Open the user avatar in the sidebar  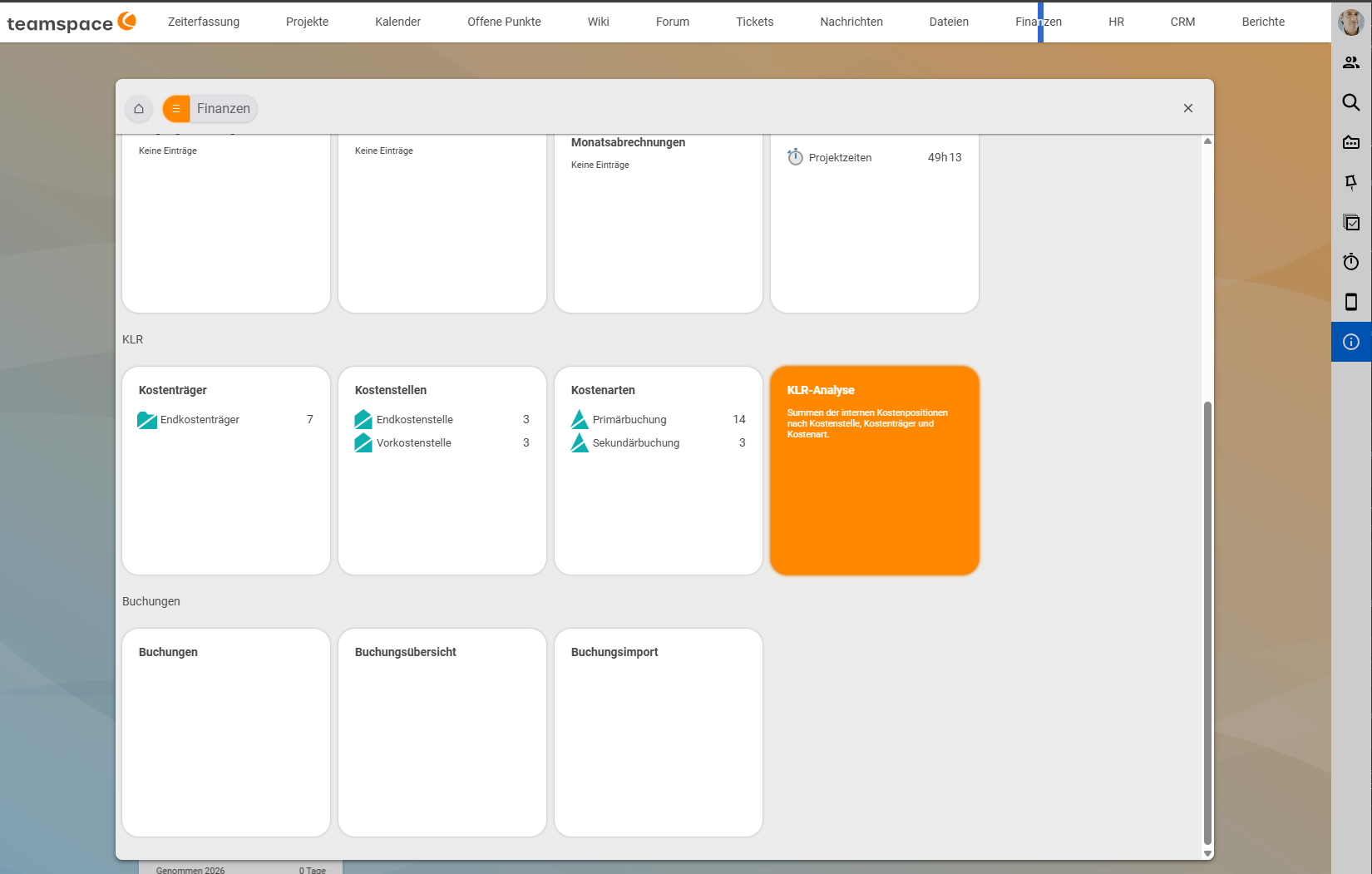[1351, 22]
